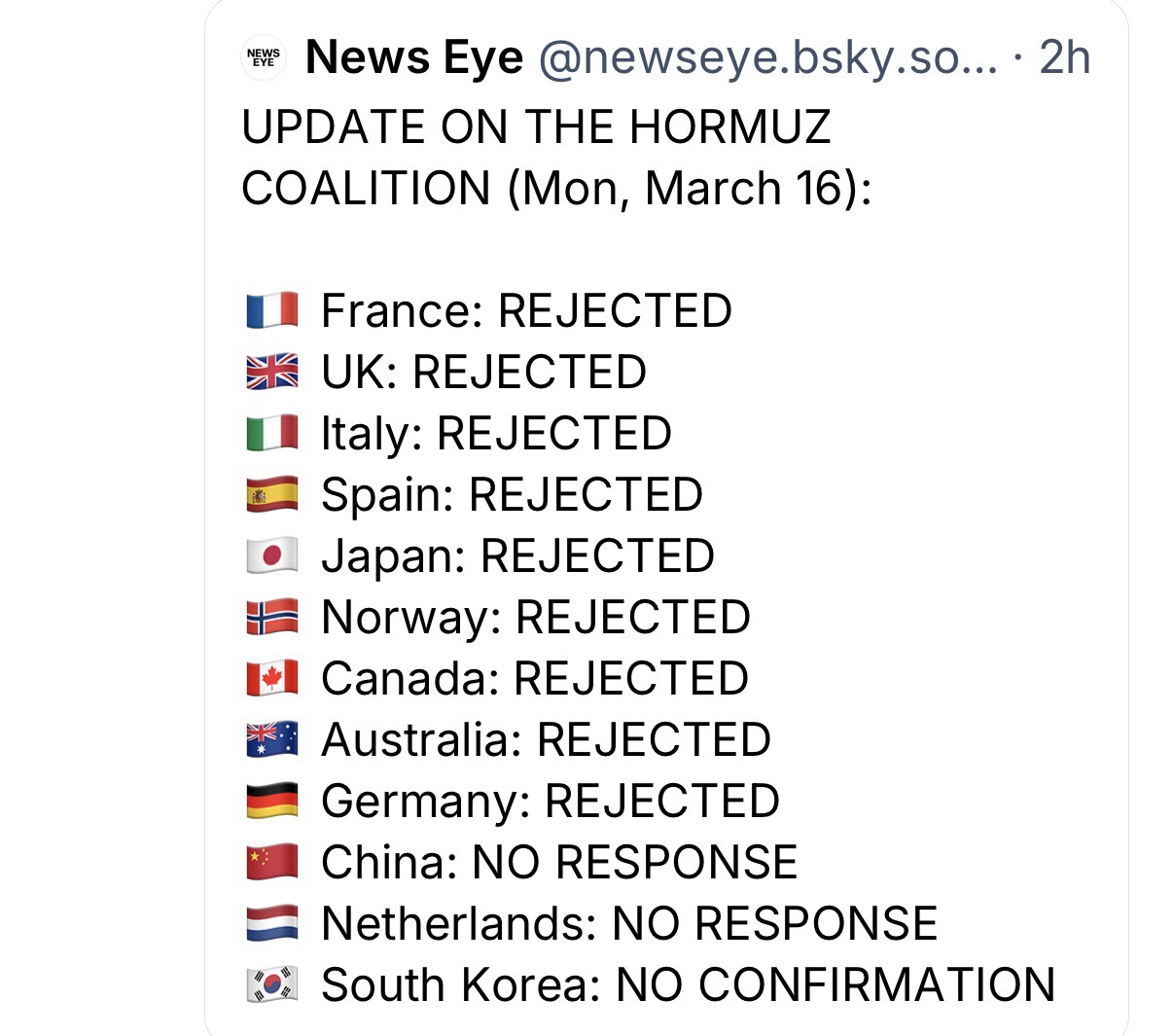
Task: Click the 'Germany: REJECTED' line
Action: pos(551,801)
